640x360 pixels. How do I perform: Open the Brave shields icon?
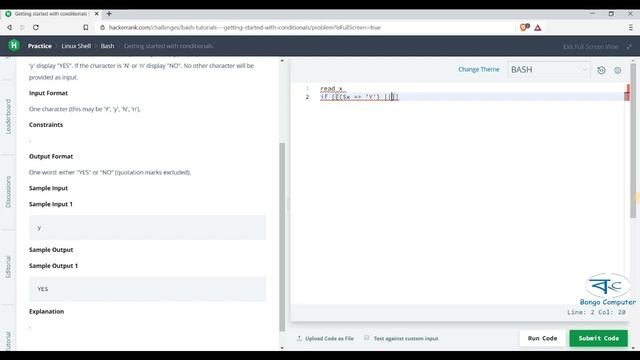point(524,27)
